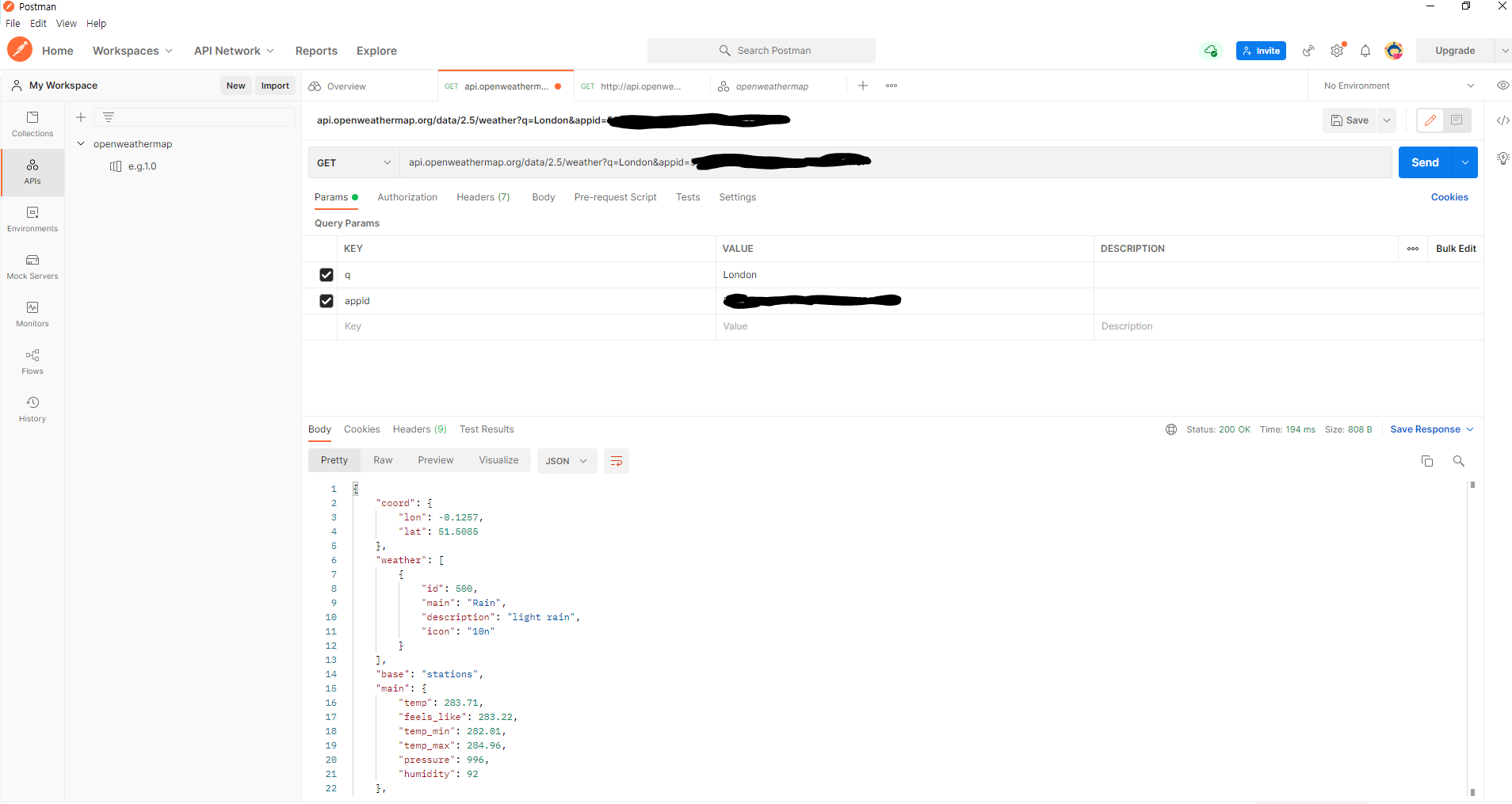Click the empty Description parameter field
1512x804 pixels.
1288,326
